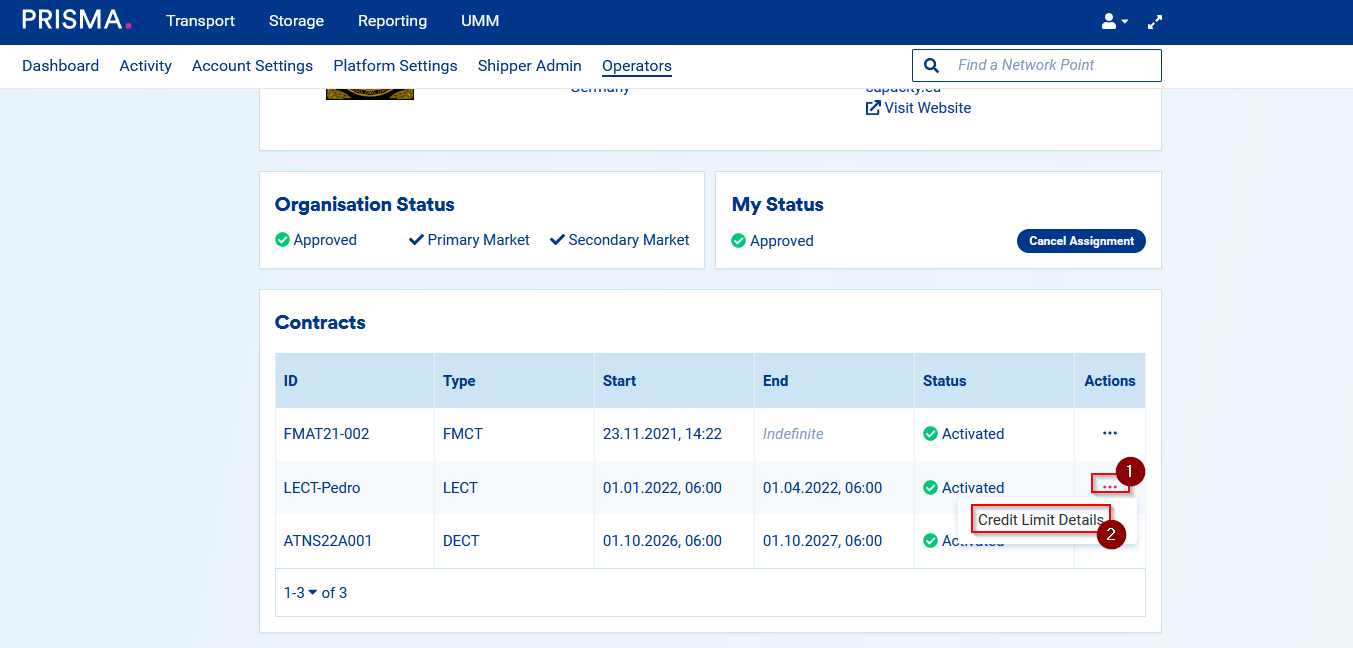Viewport: 1353px width, 648px height.
Task: Click the search magnifier icon
Action: pos(932,65)
